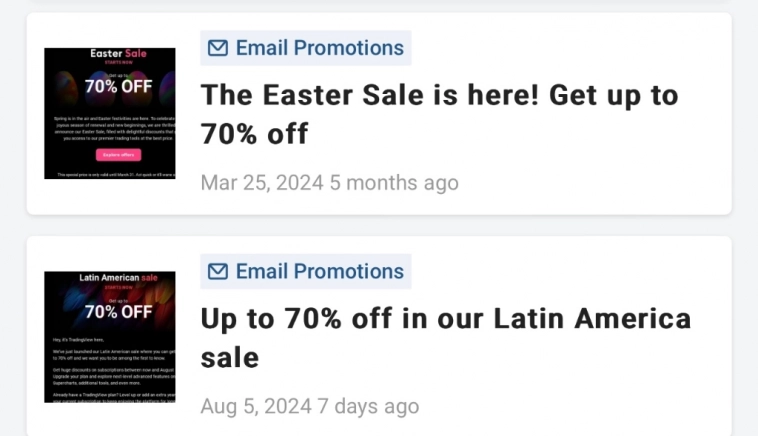
Task: Open "Up to 70% off in our Latin America sale" headline
Action: point(445,337)
